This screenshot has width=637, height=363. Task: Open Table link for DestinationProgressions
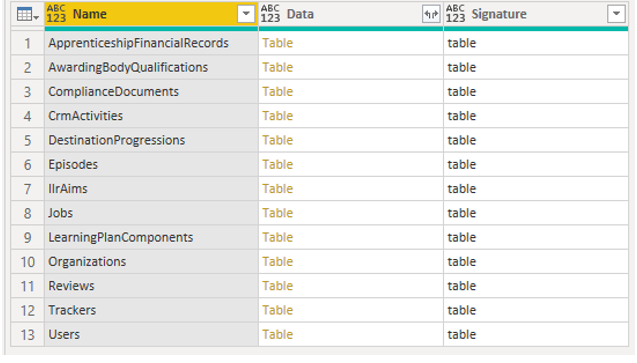pyautogui.click(x=277, y=140)
